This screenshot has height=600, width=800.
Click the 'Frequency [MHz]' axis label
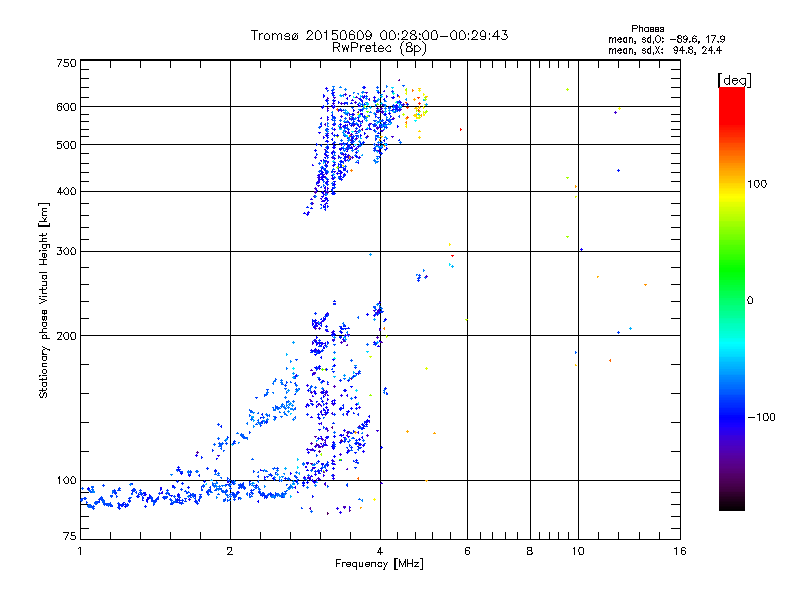point(379,564)
